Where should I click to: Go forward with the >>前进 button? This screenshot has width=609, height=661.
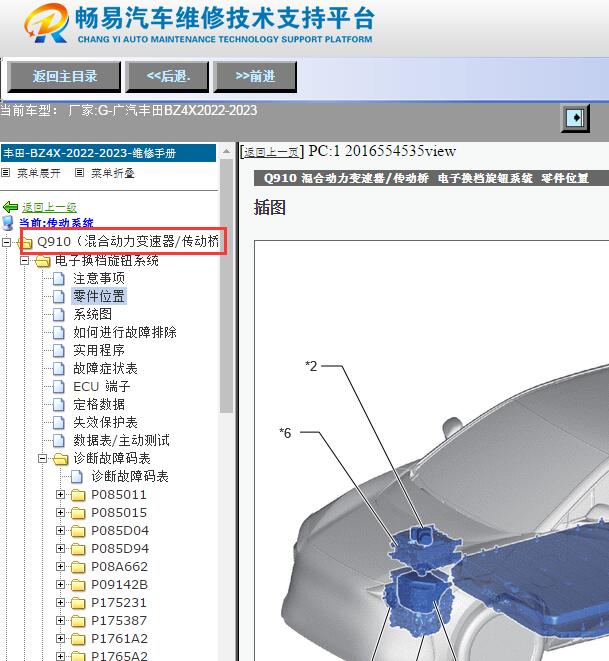click(x=255, y=77)
